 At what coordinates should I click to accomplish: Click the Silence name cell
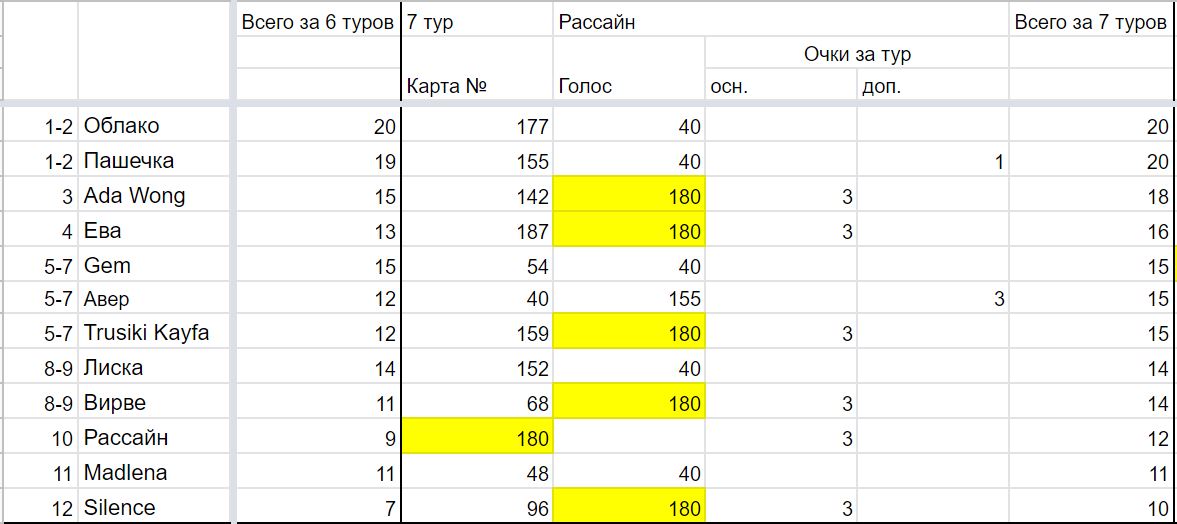(156, 507)
